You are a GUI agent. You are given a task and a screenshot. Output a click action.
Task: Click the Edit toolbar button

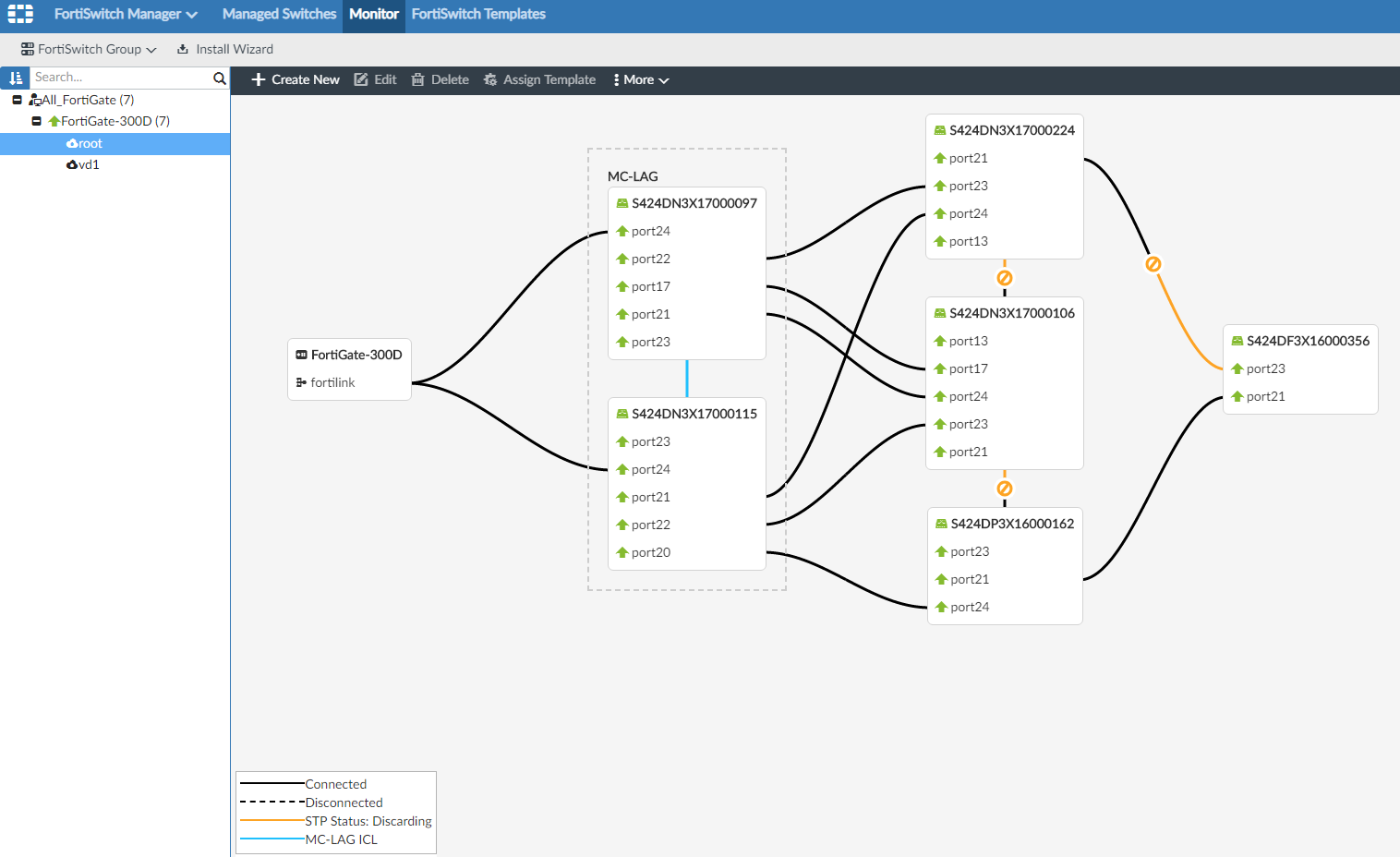coord(375,79)
